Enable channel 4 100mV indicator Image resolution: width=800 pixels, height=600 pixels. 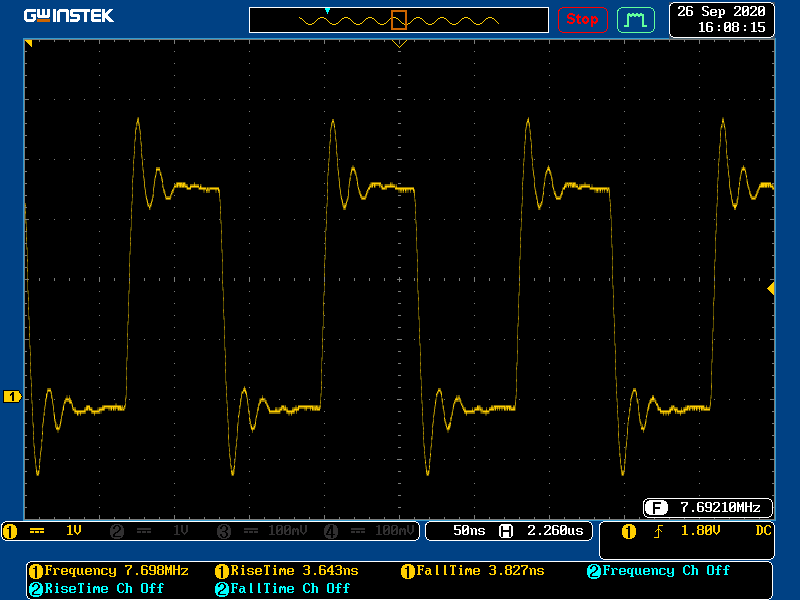tap(368, 531)
